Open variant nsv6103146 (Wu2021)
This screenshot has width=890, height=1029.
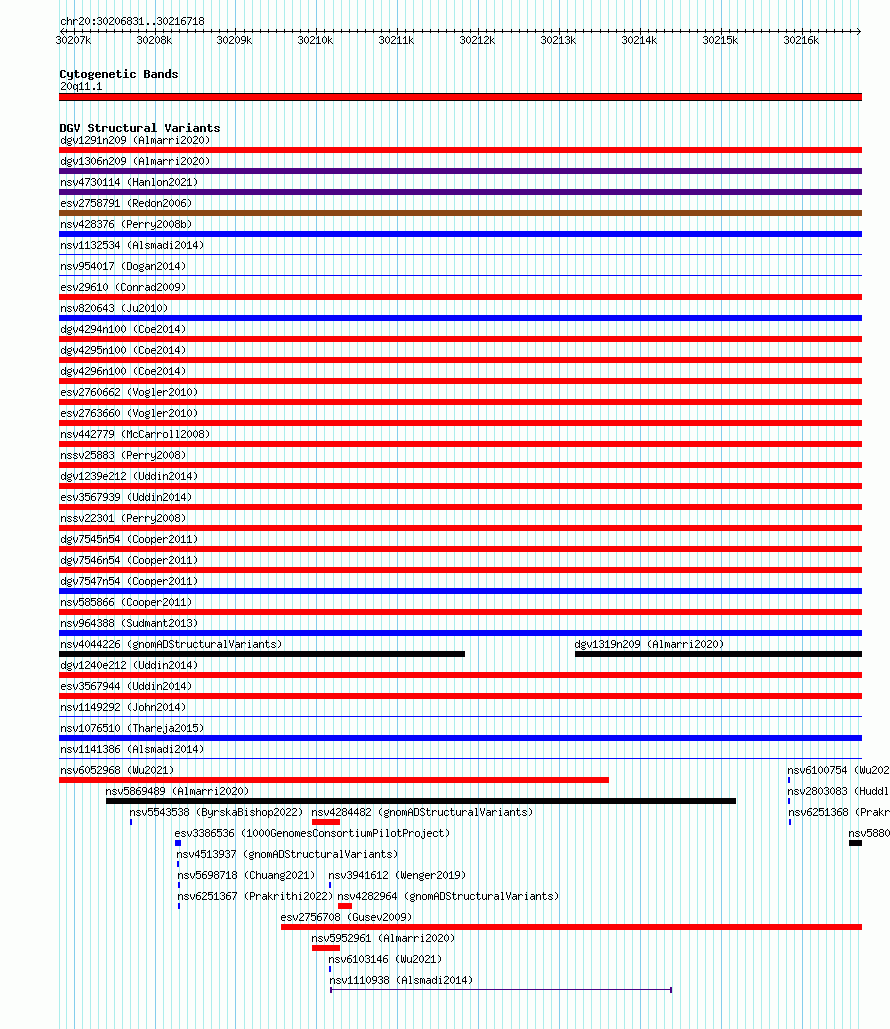click(385, 959)
